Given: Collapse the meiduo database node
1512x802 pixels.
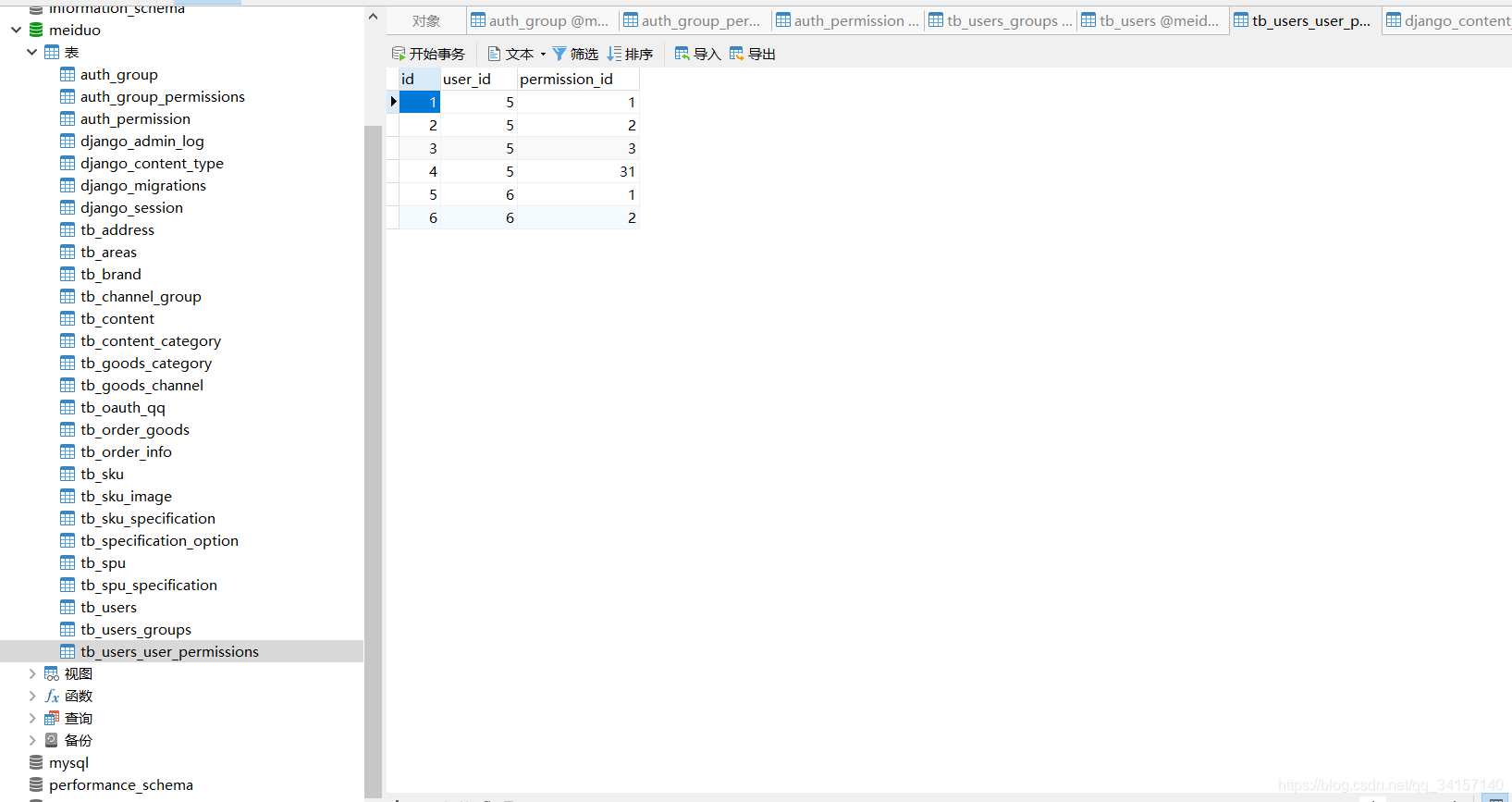Looking at the screenshot, I should [16, 30].
